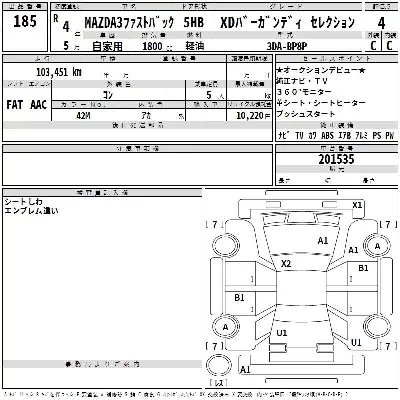Select the エアB equipment code
Screen dimensions: 400x400
click(345, 135)
